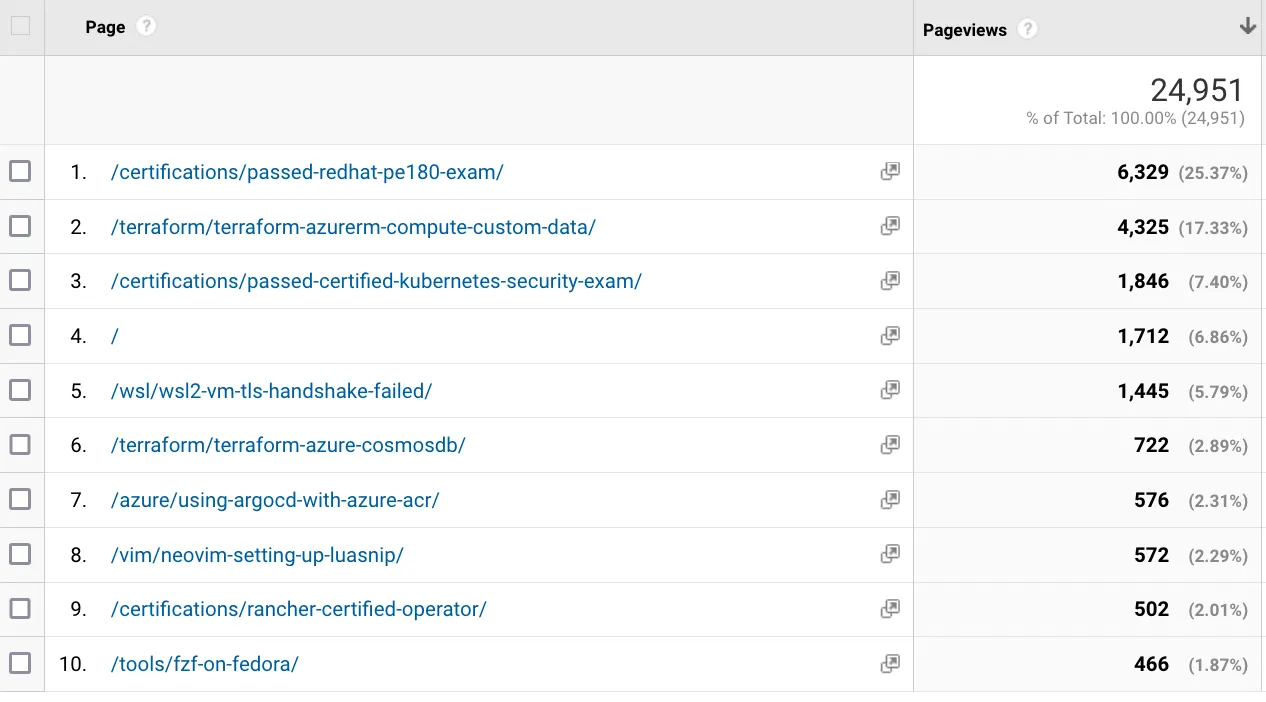The height and width of the screenshot is (702, 1266).
Task: Open external link icon for terraform-azure-cosmosdb row
Action: (x=890, y=445)
